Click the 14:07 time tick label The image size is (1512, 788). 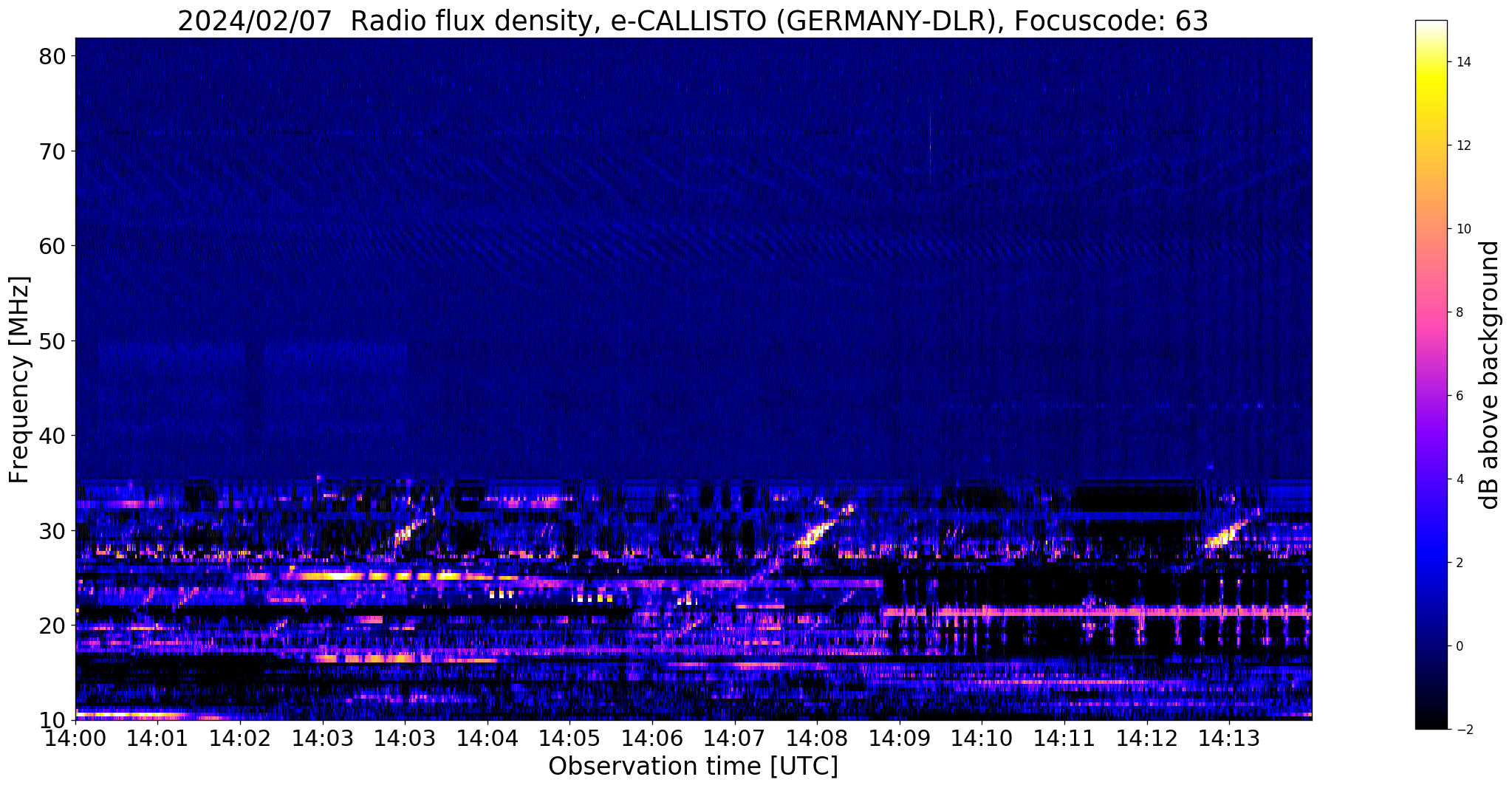(734, 739)
